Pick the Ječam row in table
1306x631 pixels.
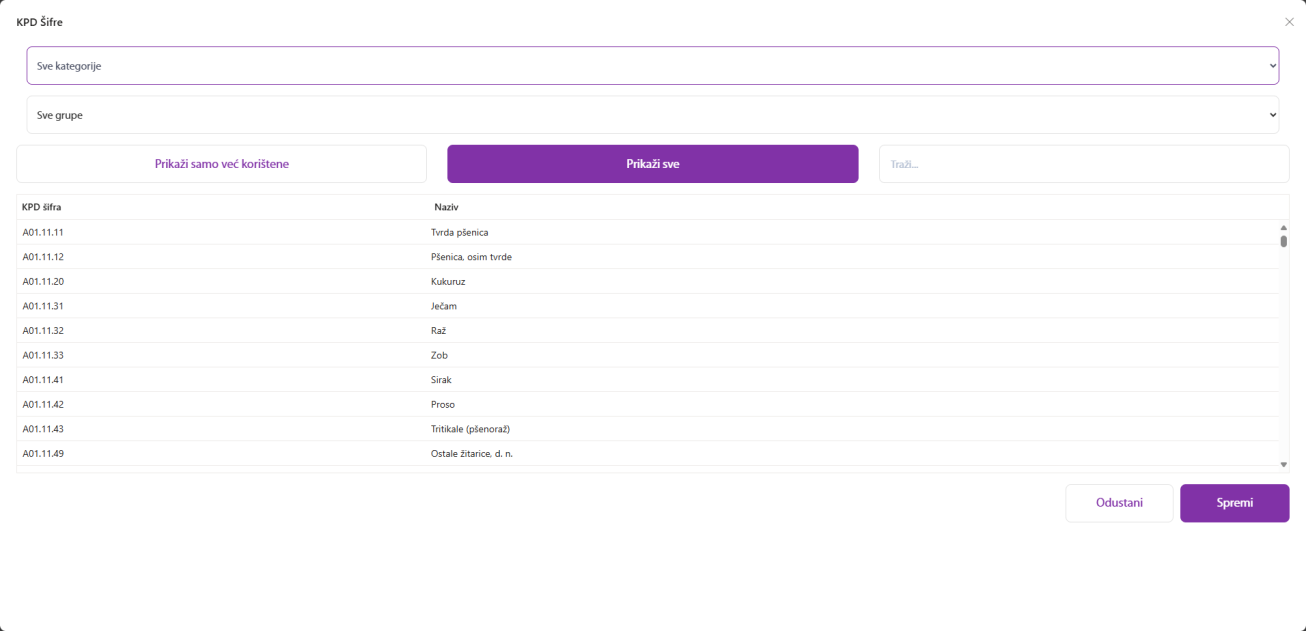444,306
